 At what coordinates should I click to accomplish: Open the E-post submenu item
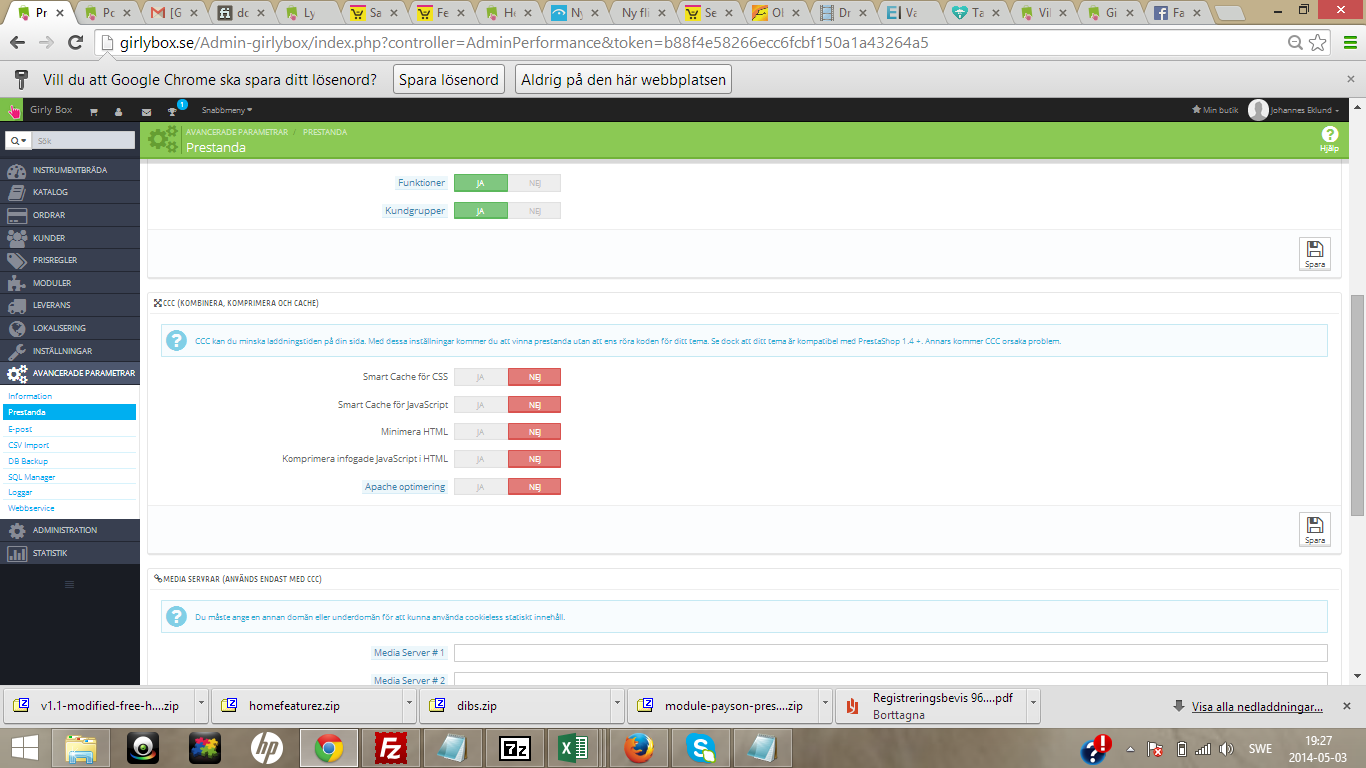[20, 429]
